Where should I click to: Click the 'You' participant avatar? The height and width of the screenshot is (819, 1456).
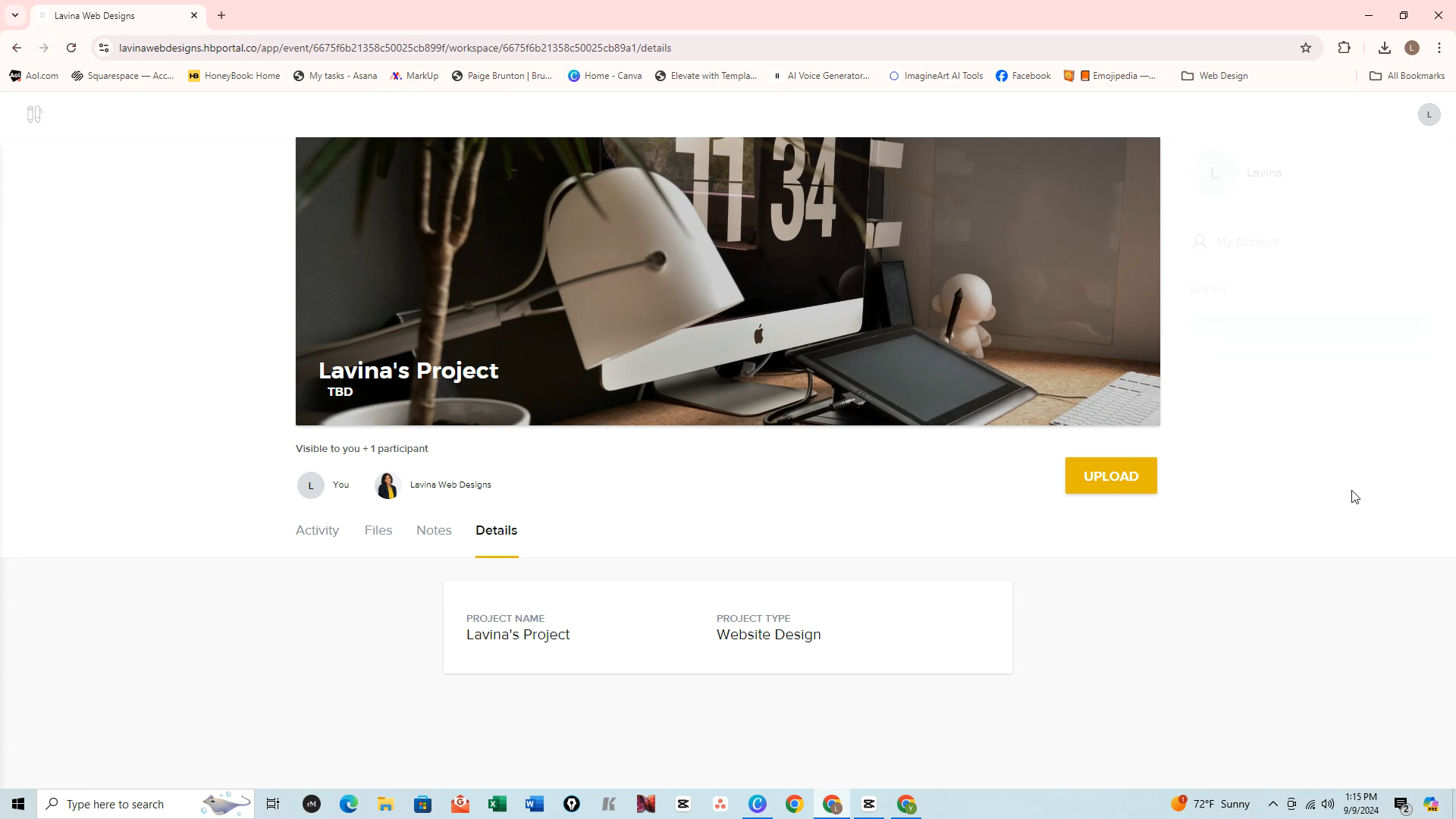point(310,485)
